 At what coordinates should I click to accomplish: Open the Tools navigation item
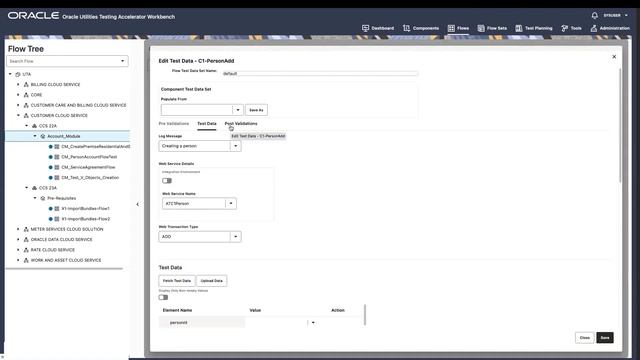[x=571, y=28]
